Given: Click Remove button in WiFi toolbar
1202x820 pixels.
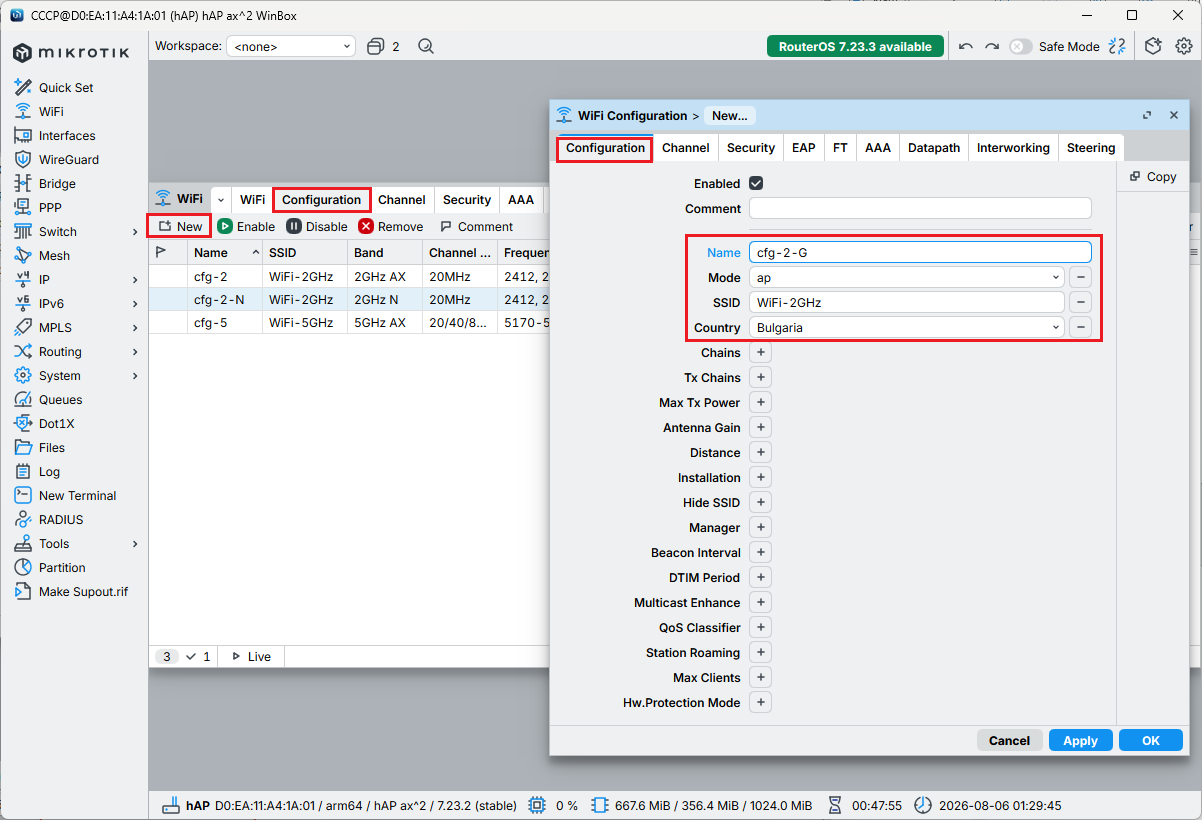Looking at the screenshot, I should pos(391,226).
